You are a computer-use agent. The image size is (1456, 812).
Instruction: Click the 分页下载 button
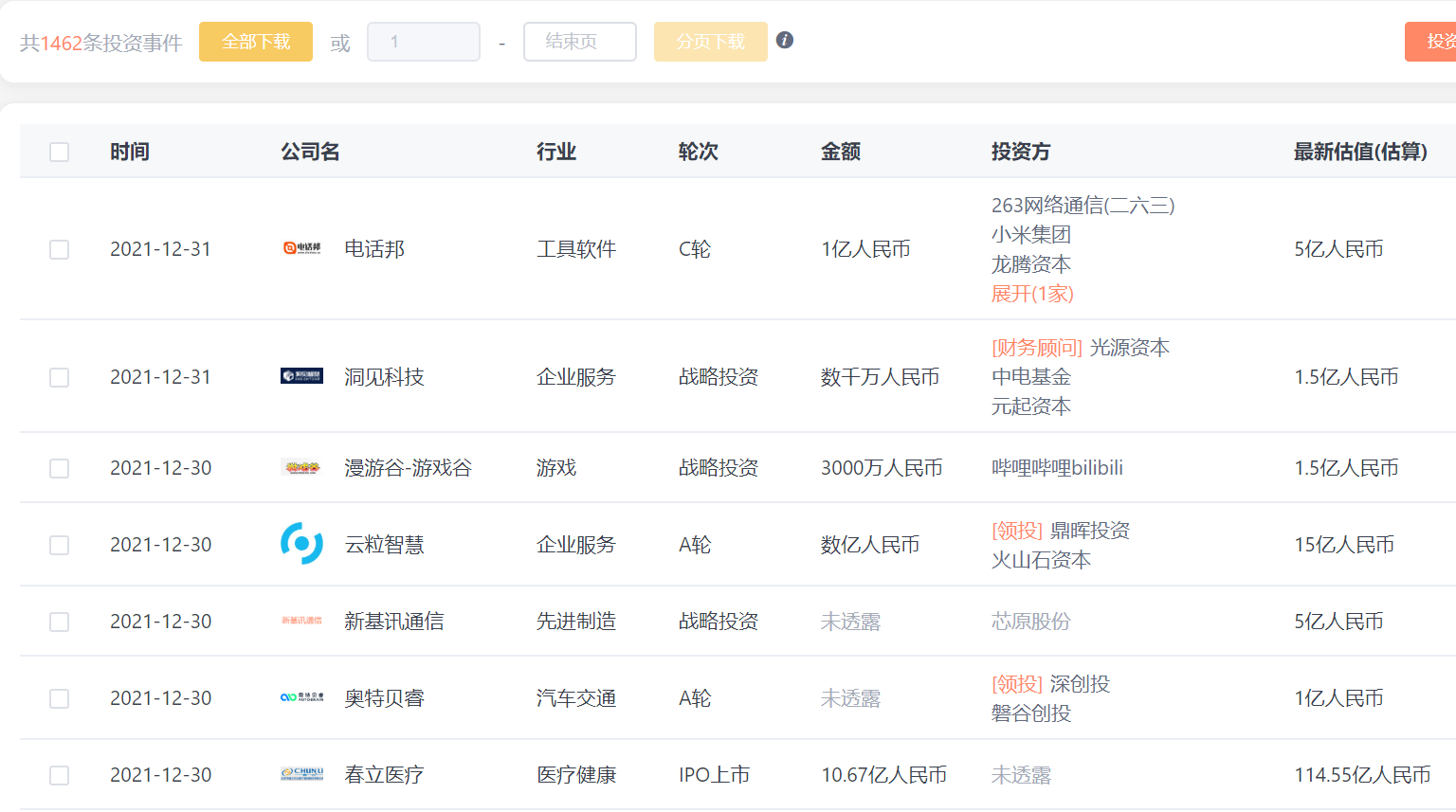[711, 42]
